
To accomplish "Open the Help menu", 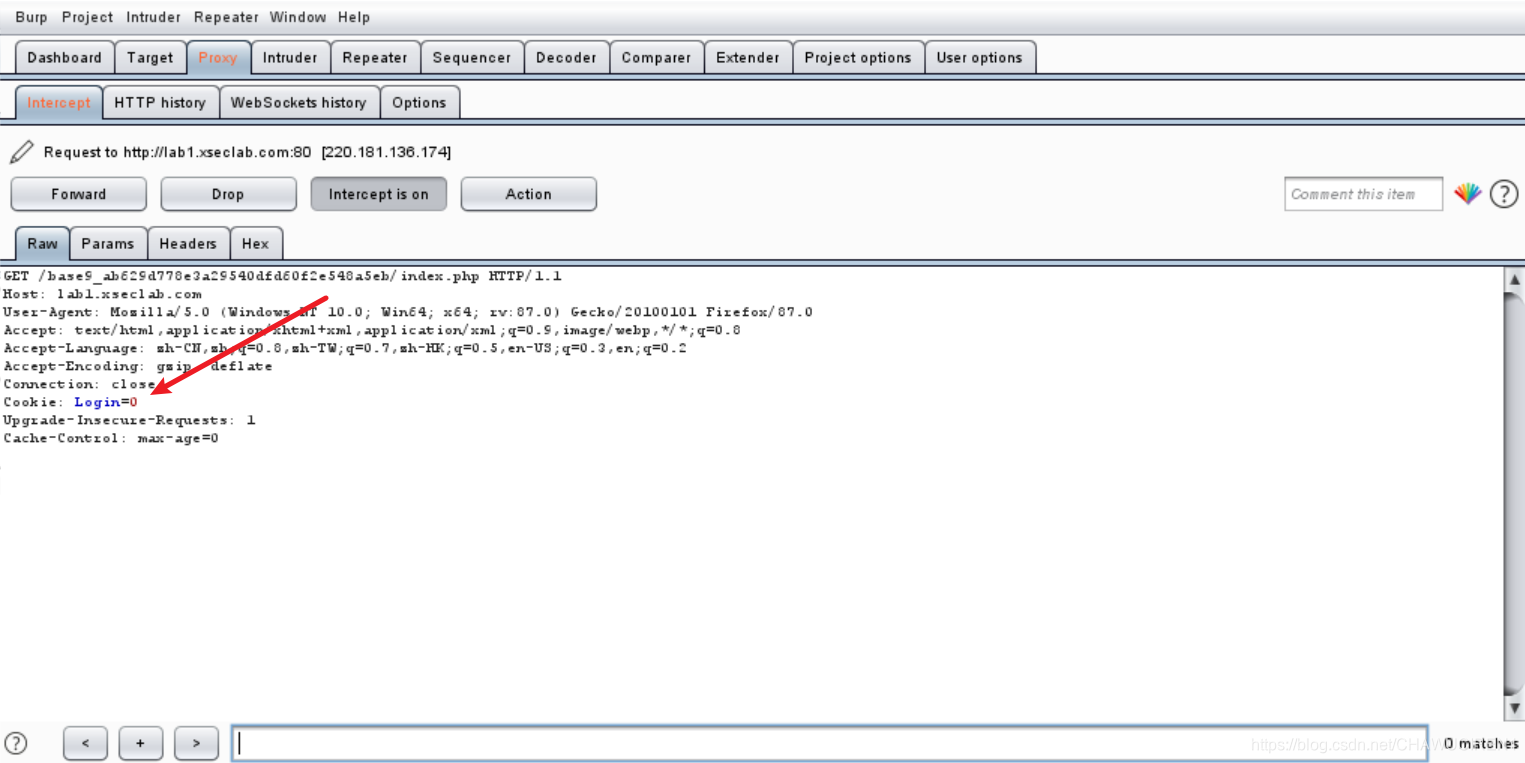I will [353, 17].
